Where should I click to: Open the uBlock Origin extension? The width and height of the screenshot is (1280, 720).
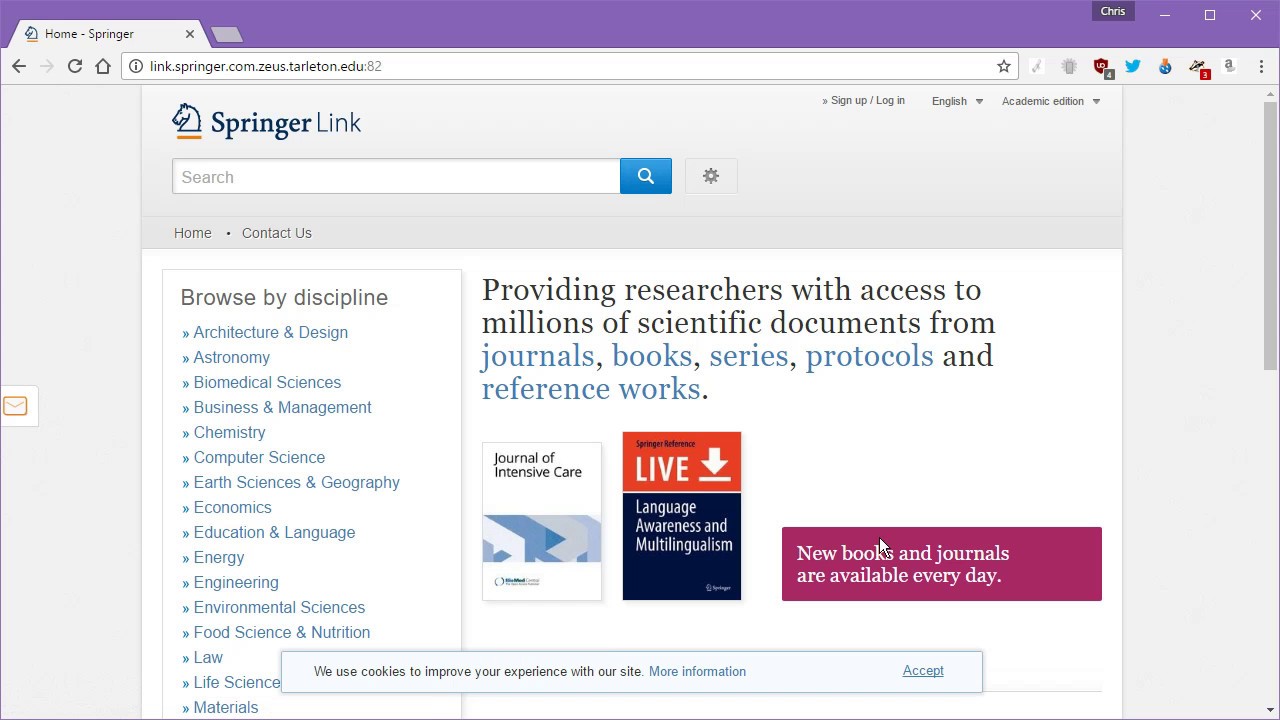(1102, 67)
